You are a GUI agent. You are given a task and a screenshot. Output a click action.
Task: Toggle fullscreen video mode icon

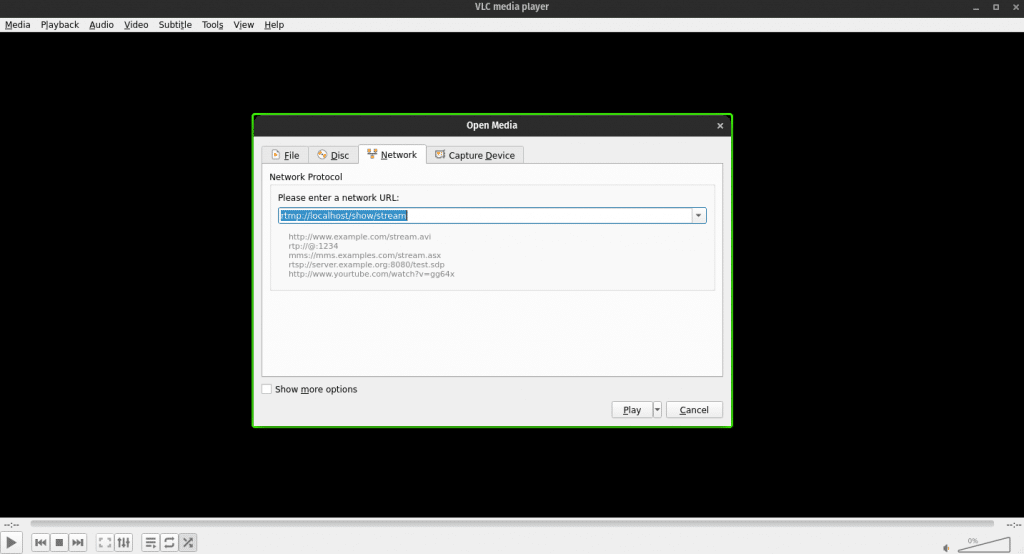tap(105, 542)
